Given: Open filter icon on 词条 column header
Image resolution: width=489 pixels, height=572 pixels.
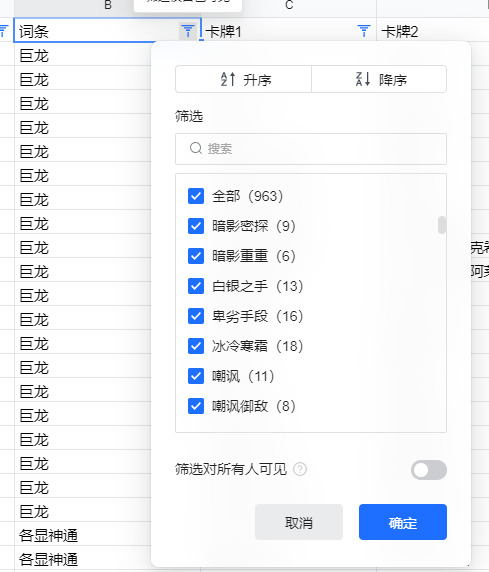Looking at the screenshot, I should pyautogui.click(x=188, y=31).
